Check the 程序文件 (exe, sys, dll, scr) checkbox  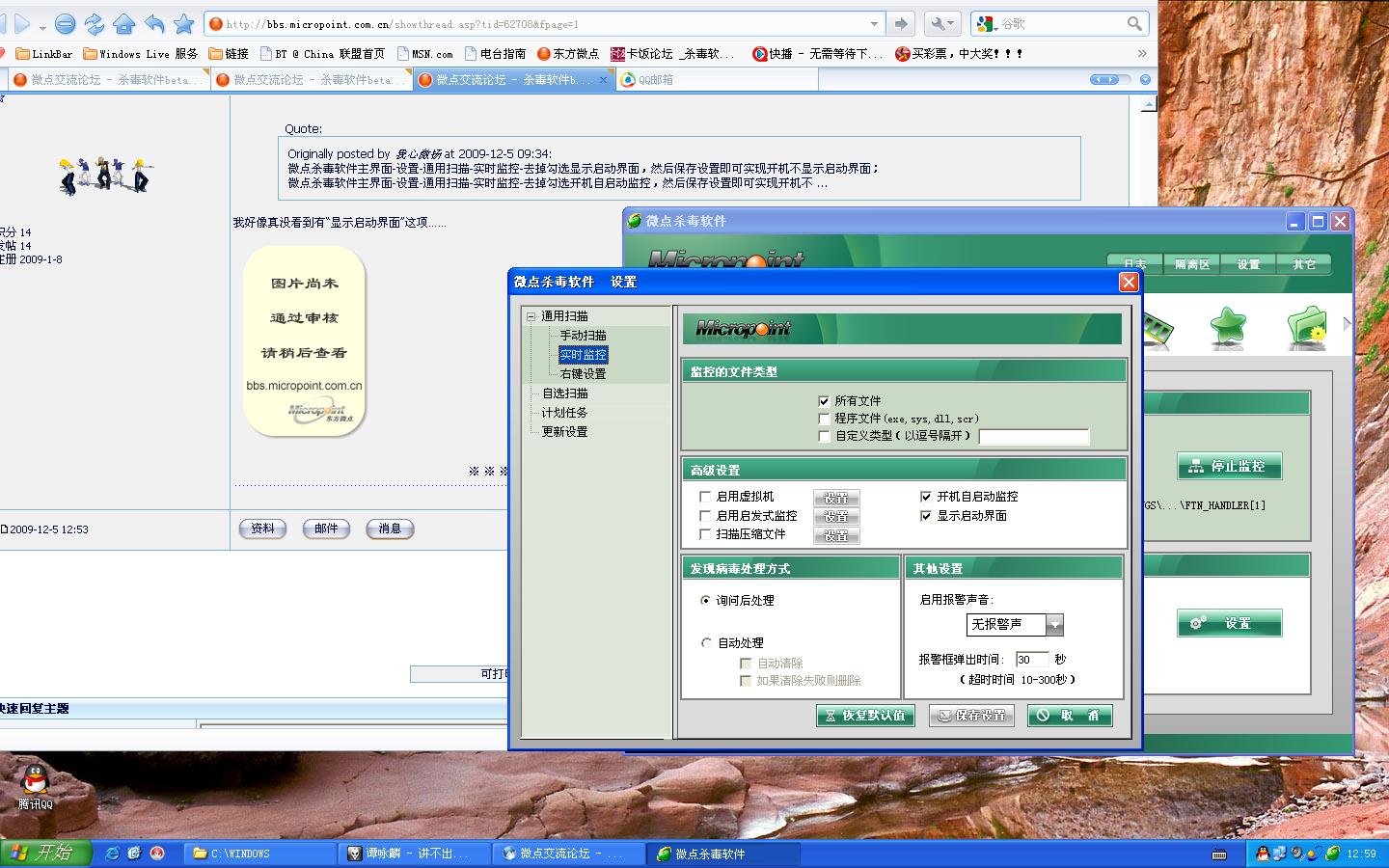[x=824, y=419]
